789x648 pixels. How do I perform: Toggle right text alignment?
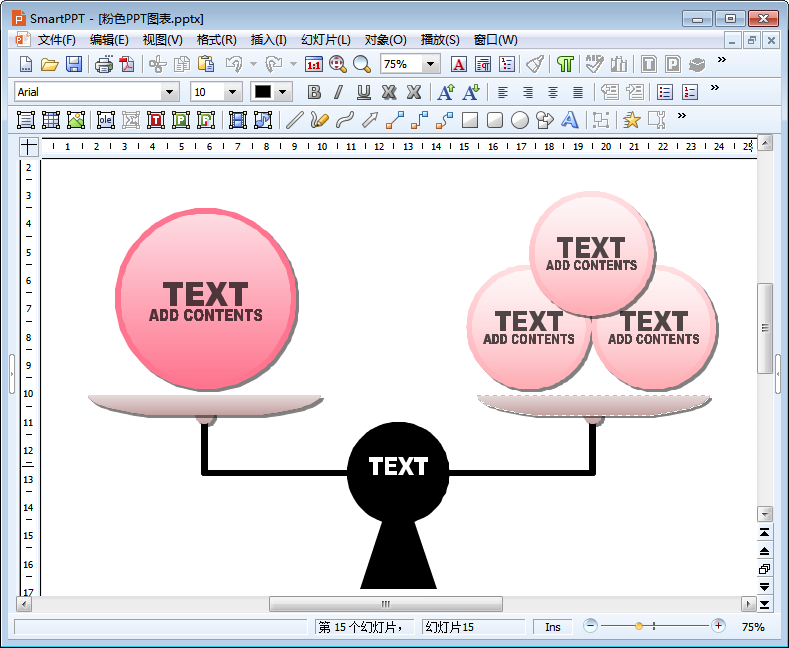528,92
